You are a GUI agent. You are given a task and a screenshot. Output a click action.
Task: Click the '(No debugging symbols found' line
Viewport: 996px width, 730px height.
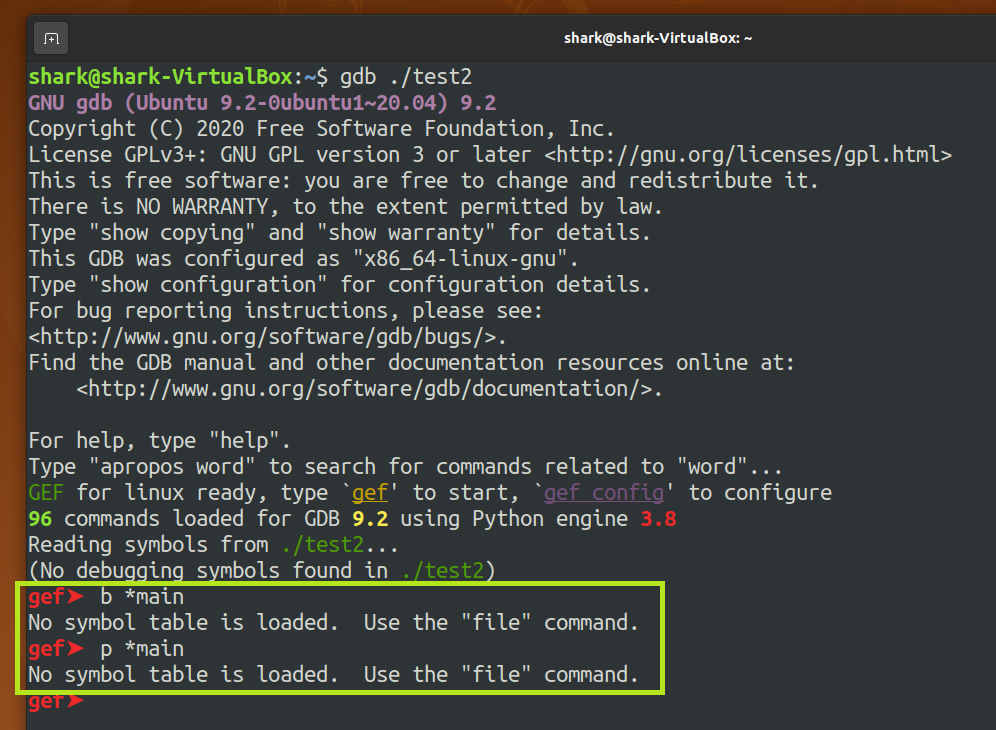click(x=262, y=571)
